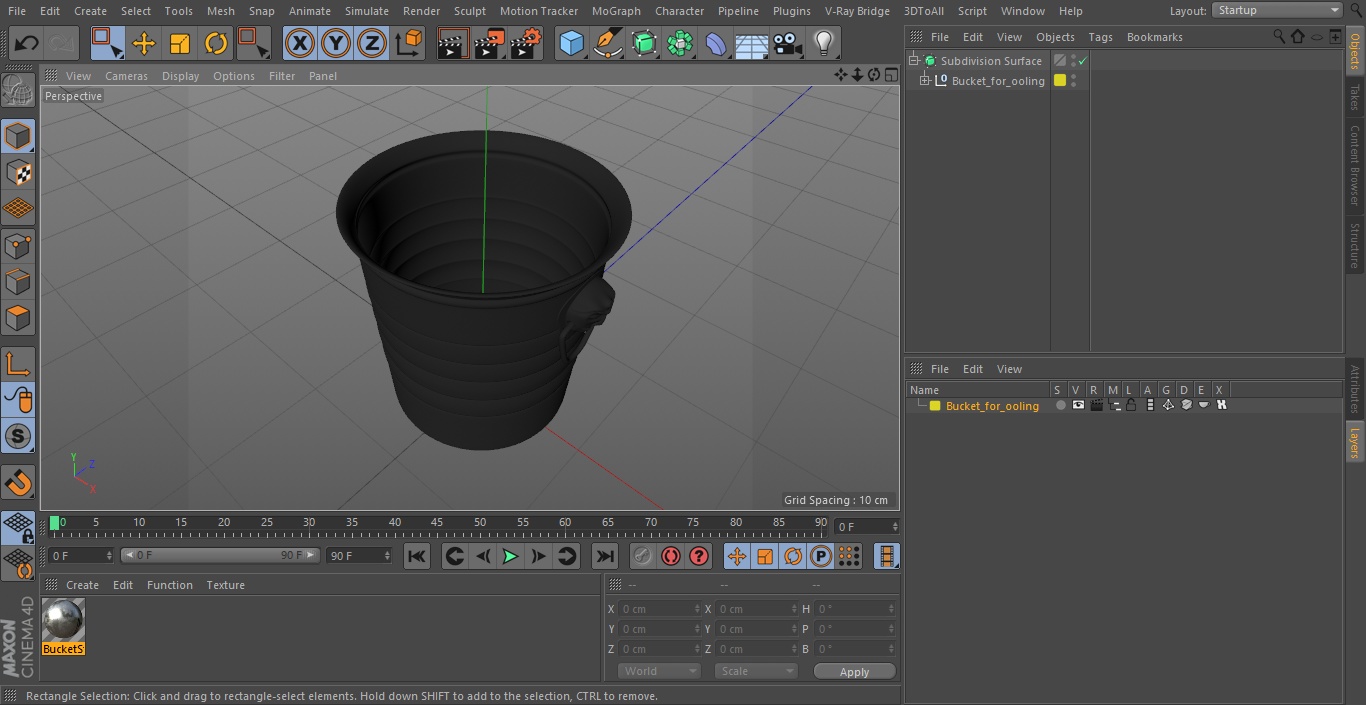Screen dimensions: 1366x705
Task: Click the Undo arrow icon
Action: click(27, 44)
